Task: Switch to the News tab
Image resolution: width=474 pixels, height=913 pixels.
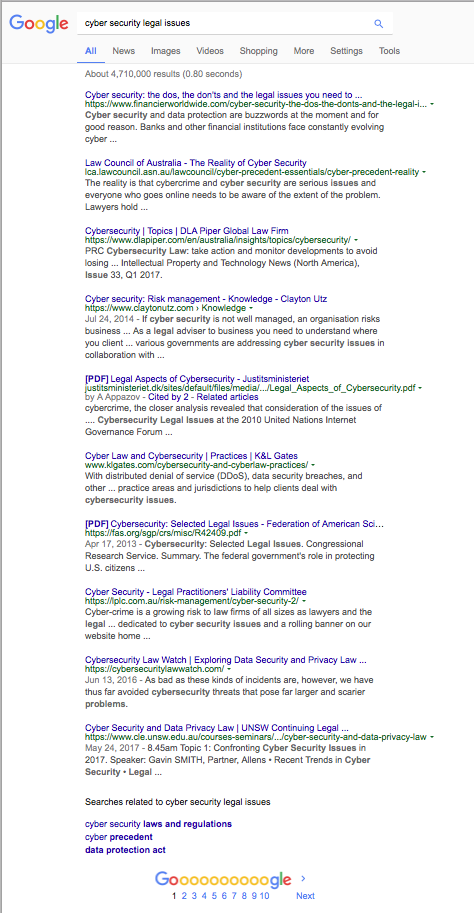Action: tap(123, 51)
